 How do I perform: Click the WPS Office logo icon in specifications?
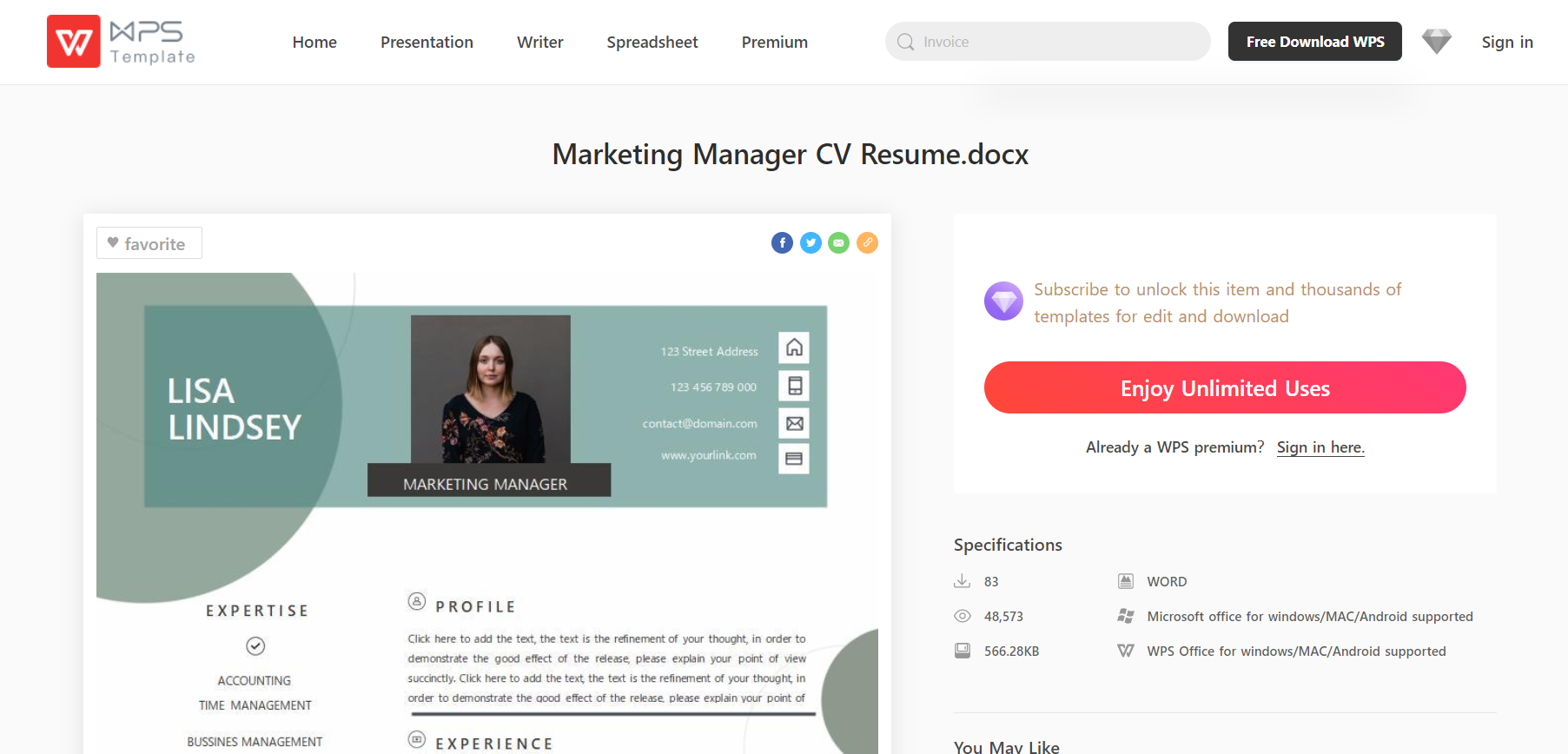point(1125,651)
